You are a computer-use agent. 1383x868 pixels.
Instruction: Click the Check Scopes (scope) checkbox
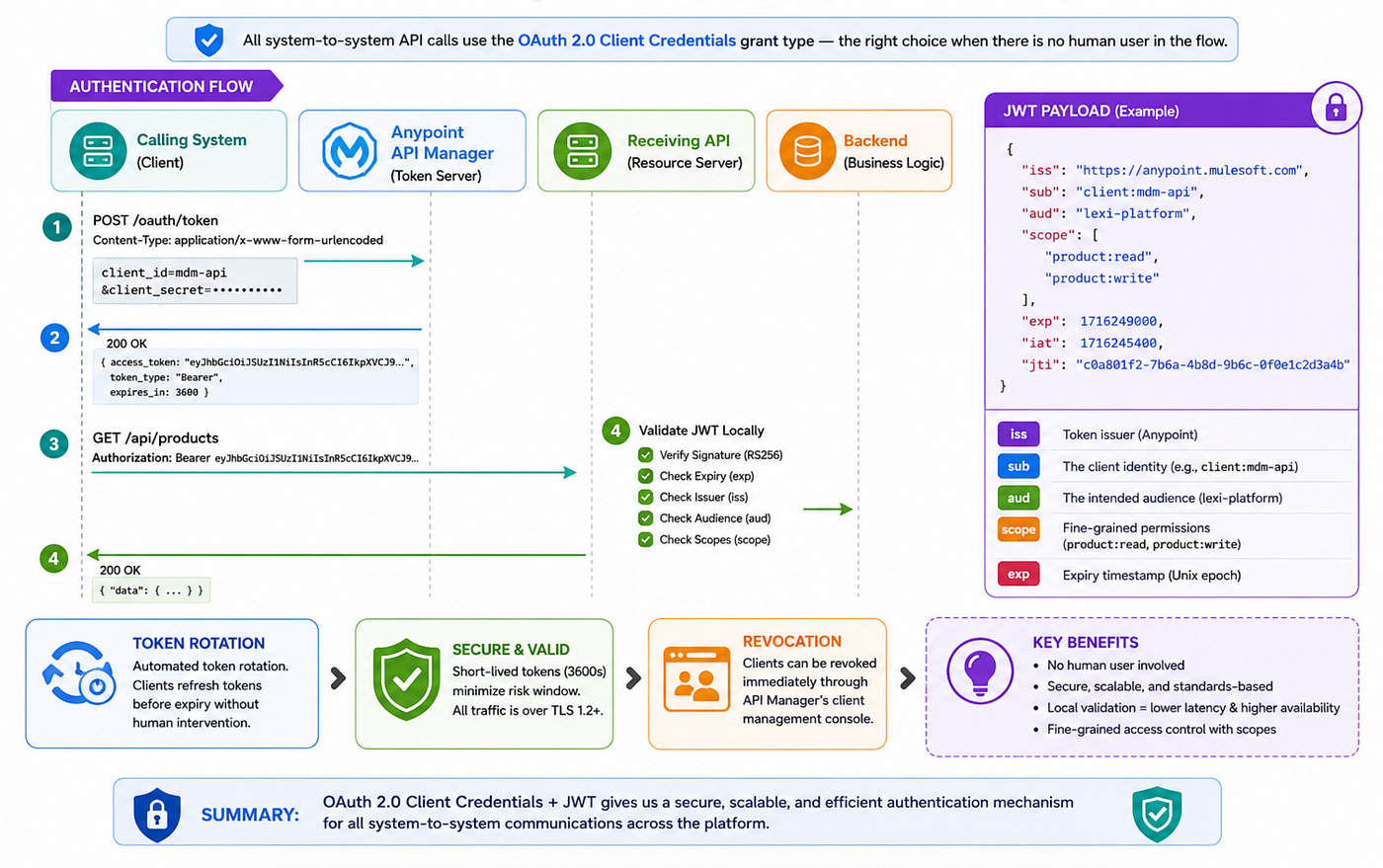coord(645,539)
